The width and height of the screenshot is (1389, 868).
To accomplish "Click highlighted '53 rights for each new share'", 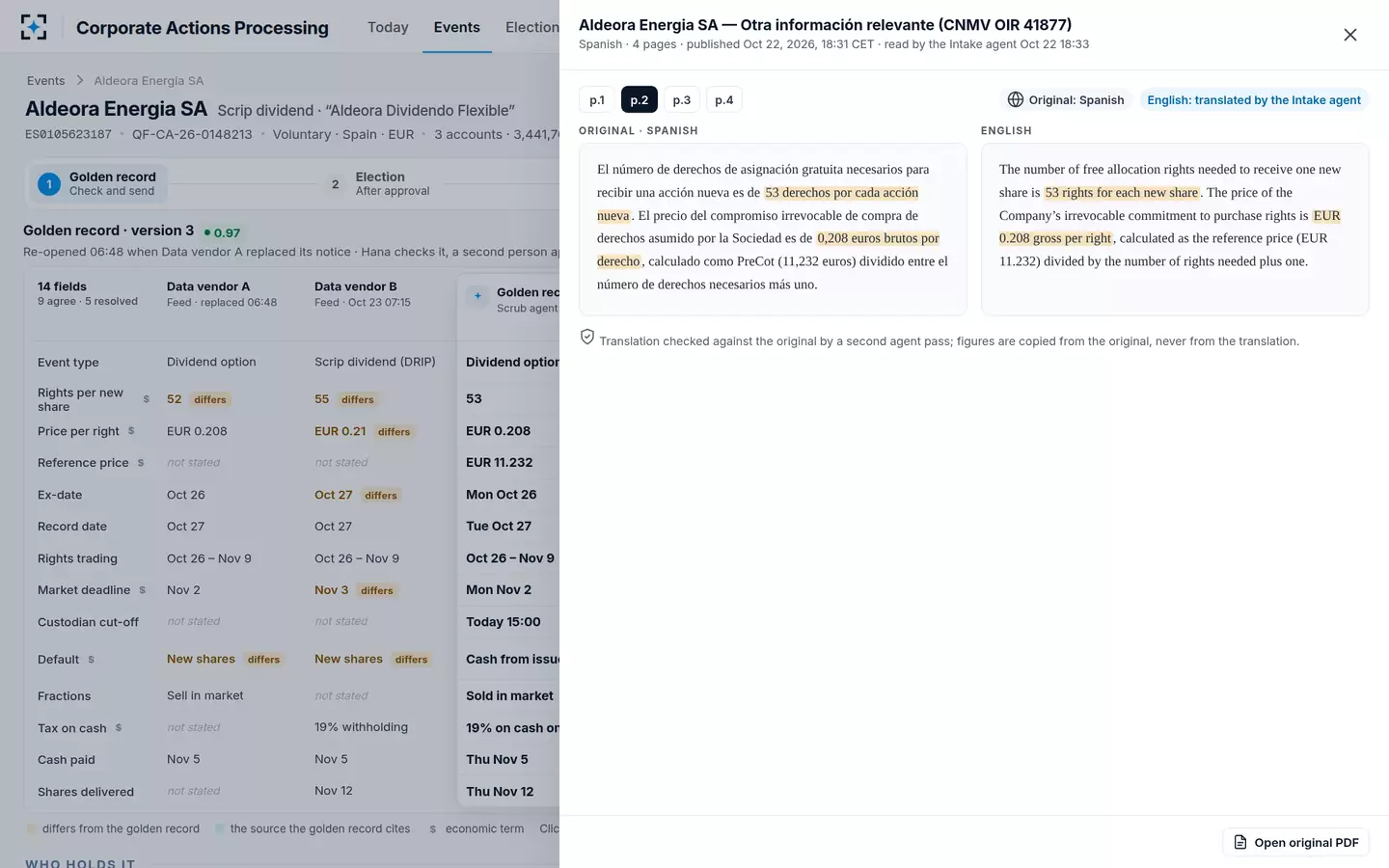I will click(1122, 192).
